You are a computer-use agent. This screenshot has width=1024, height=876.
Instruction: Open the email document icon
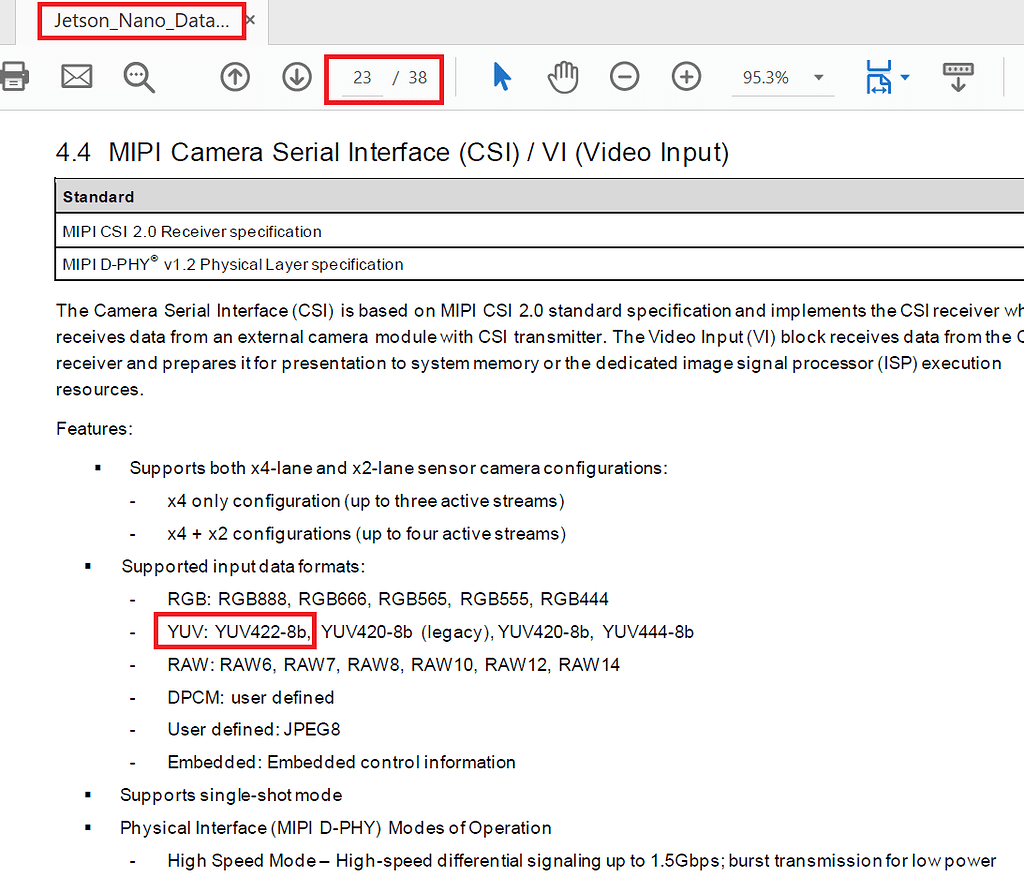tap(76, 77)
